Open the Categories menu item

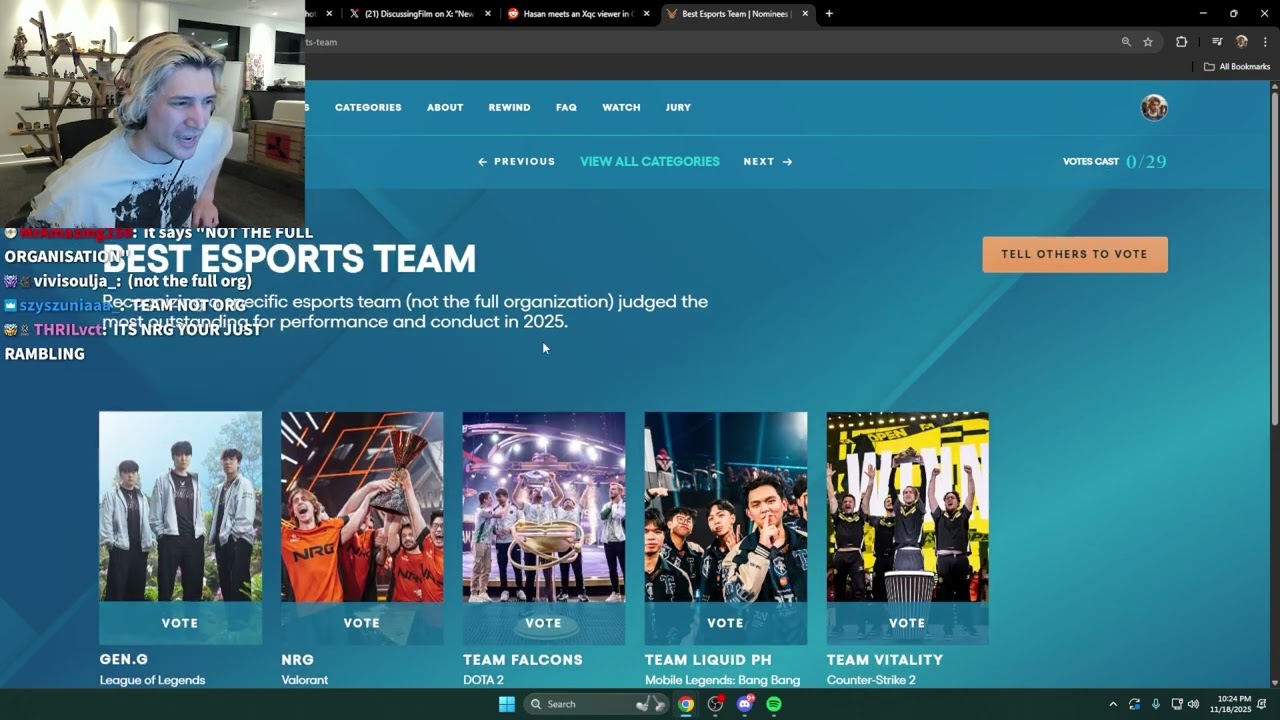point(368,108)
